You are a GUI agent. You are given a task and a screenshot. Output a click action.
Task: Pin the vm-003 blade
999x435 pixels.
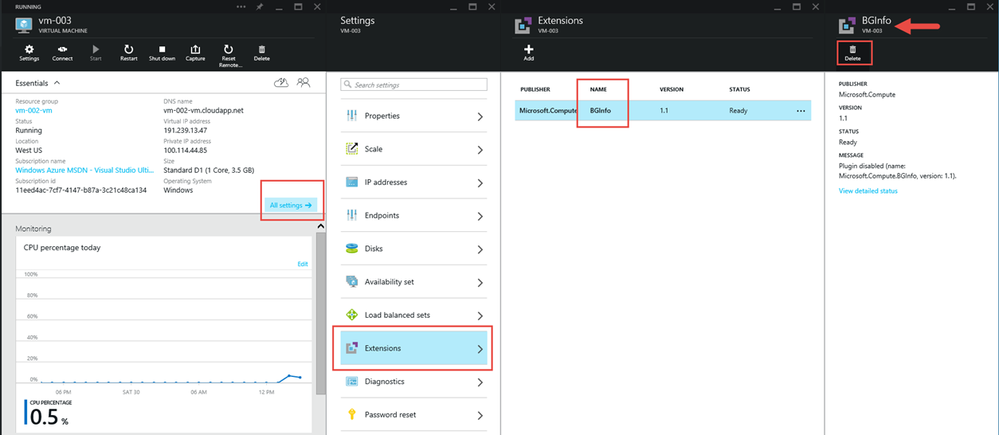(x=261, y=6)
